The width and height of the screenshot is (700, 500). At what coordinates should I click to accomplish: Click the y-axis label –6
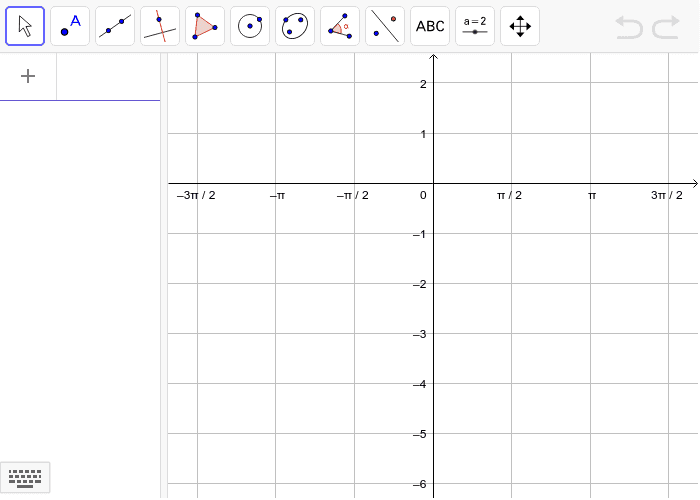tap(420, 484)
